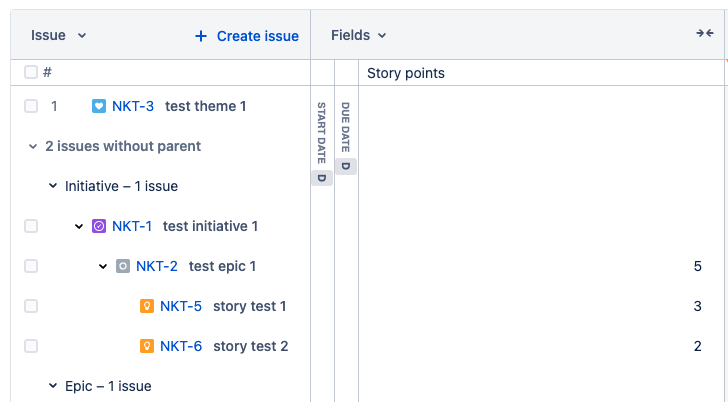Click the D badge under Start Date
The height and width of the screenshot is (402, 728).
(x=321, y=178)
